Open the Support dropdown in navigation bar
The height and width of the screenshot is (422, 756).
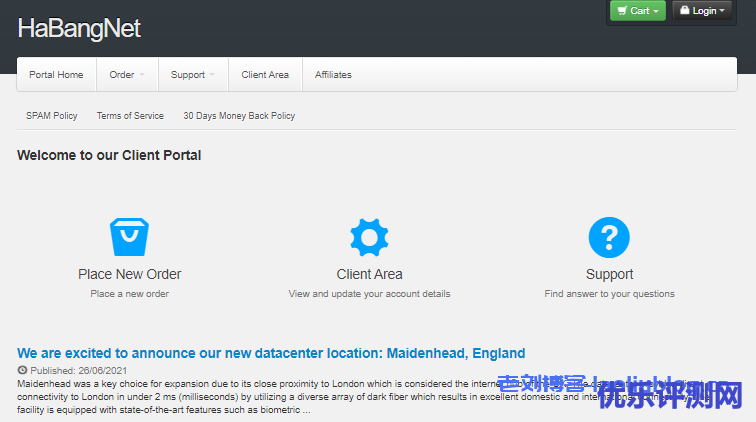click(193, 75)
